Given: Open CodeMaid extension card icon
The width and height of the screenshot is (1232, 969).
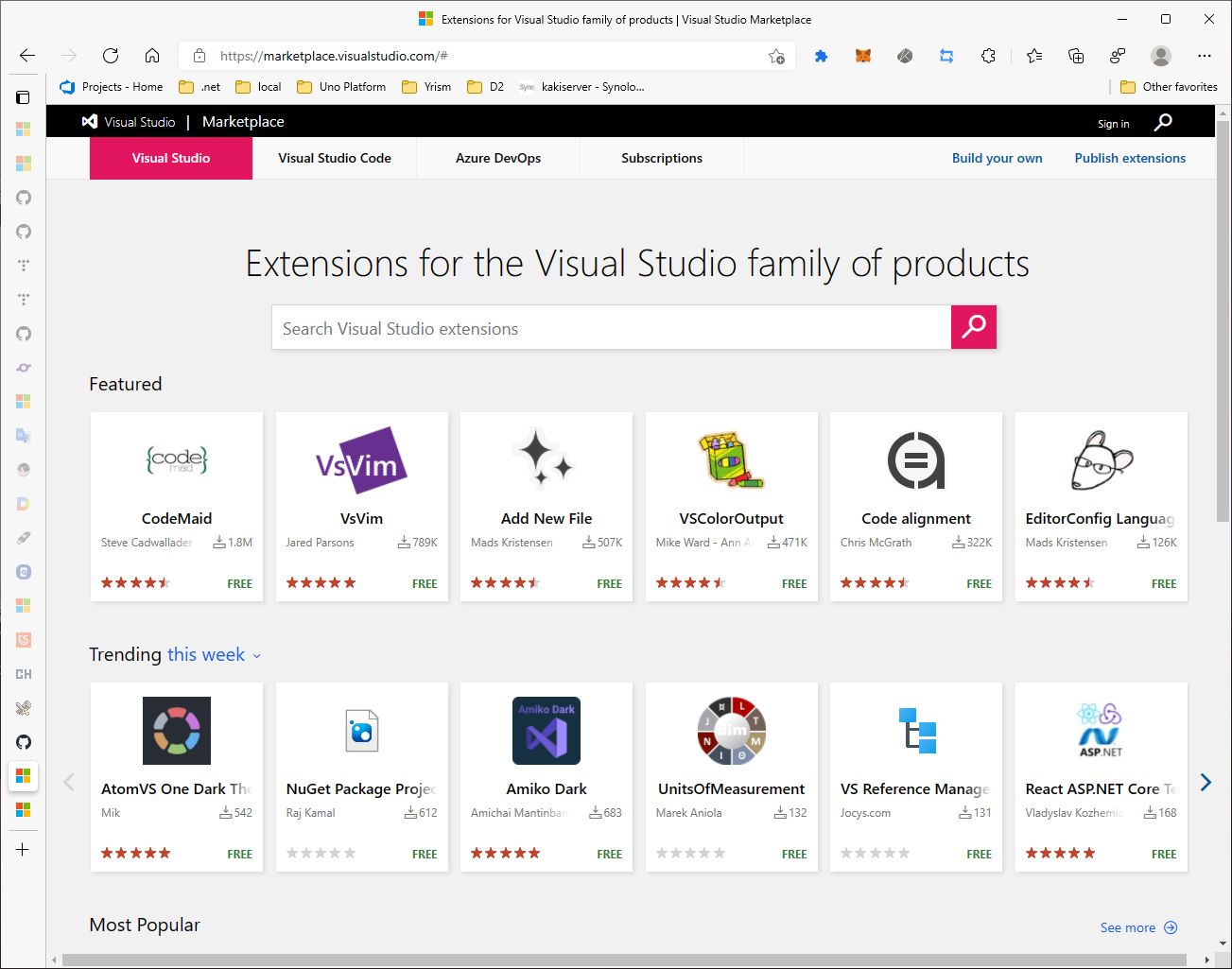Looking at the screenshot, I should coord(177,460).
